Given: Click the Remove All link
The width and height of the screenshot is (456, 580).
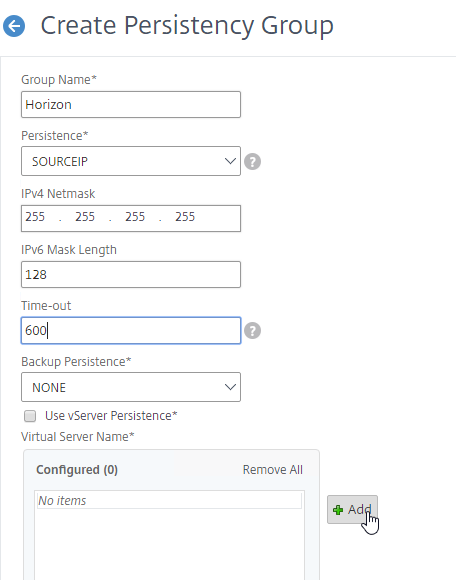Looking at the screenshot, I should [273, 469].
